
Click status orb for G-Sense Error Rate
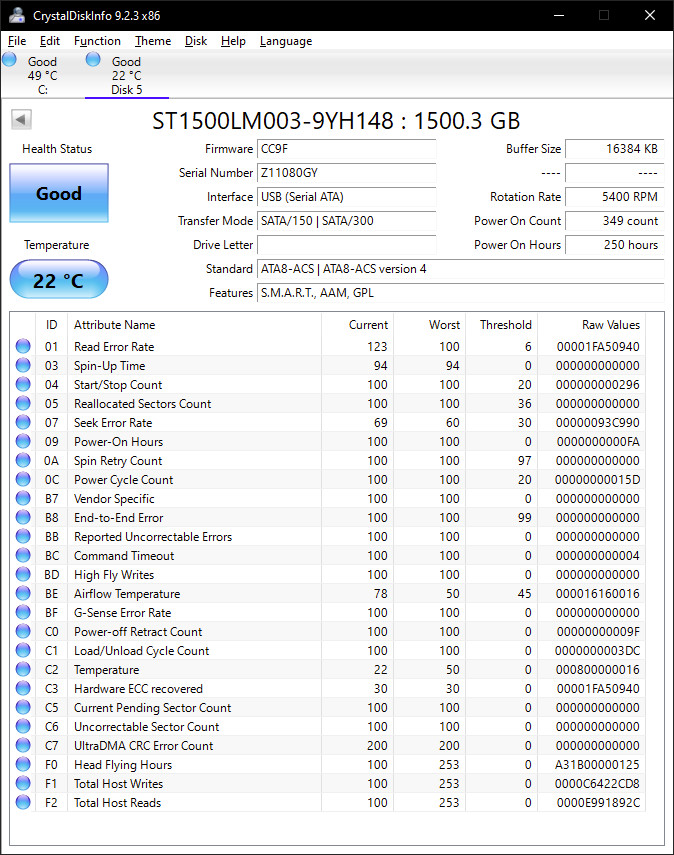click(x=23, y=612)
